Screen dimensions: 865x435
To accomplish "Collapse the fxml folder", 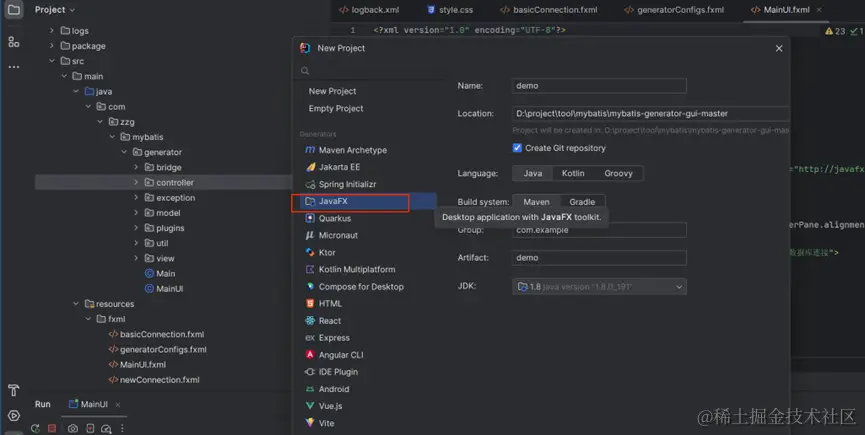I will tap(88, 319).
